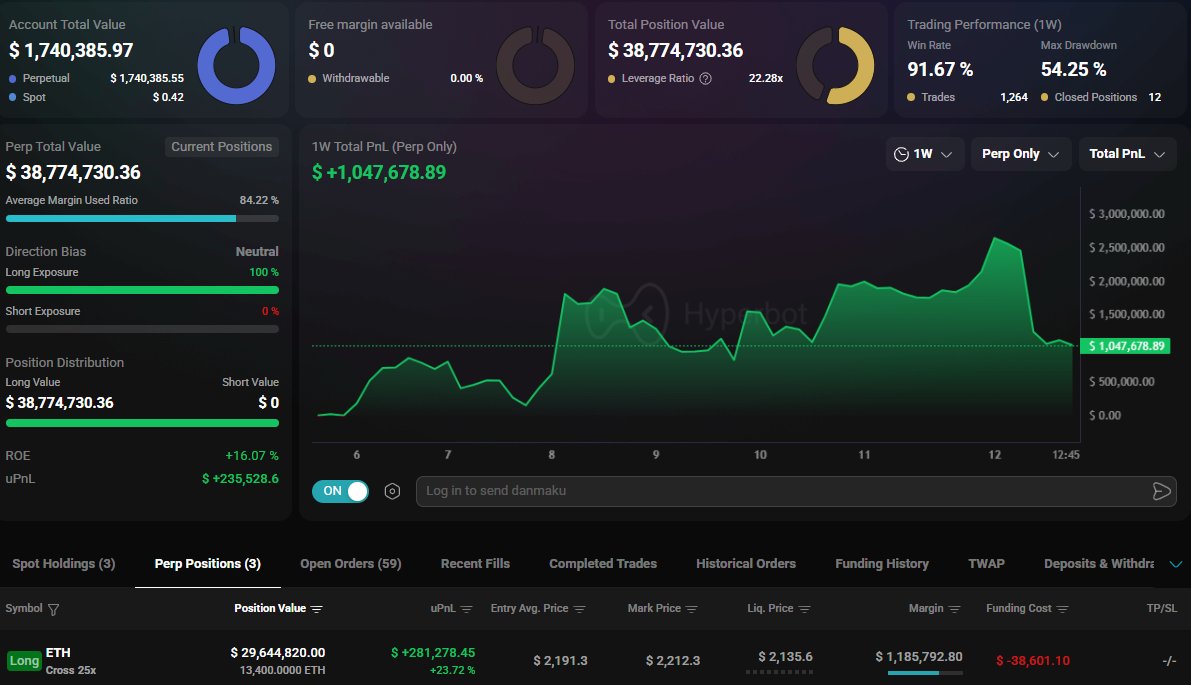Click the ETH symbol in positions row
1191x685 pixels.
[x=58, y=653]
